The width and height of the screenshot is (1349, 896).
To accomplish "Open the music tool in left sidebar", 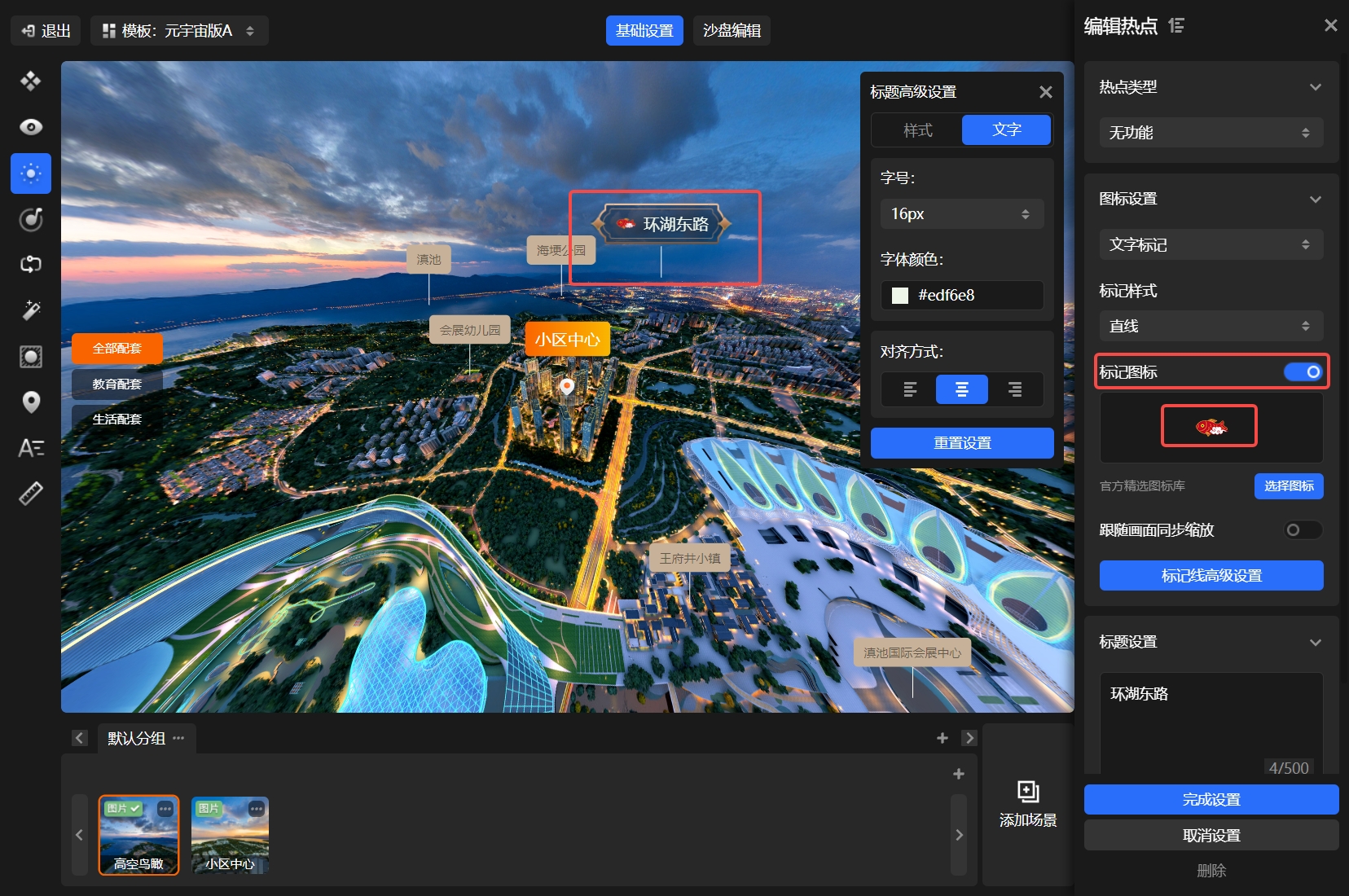I will (31, 219).
